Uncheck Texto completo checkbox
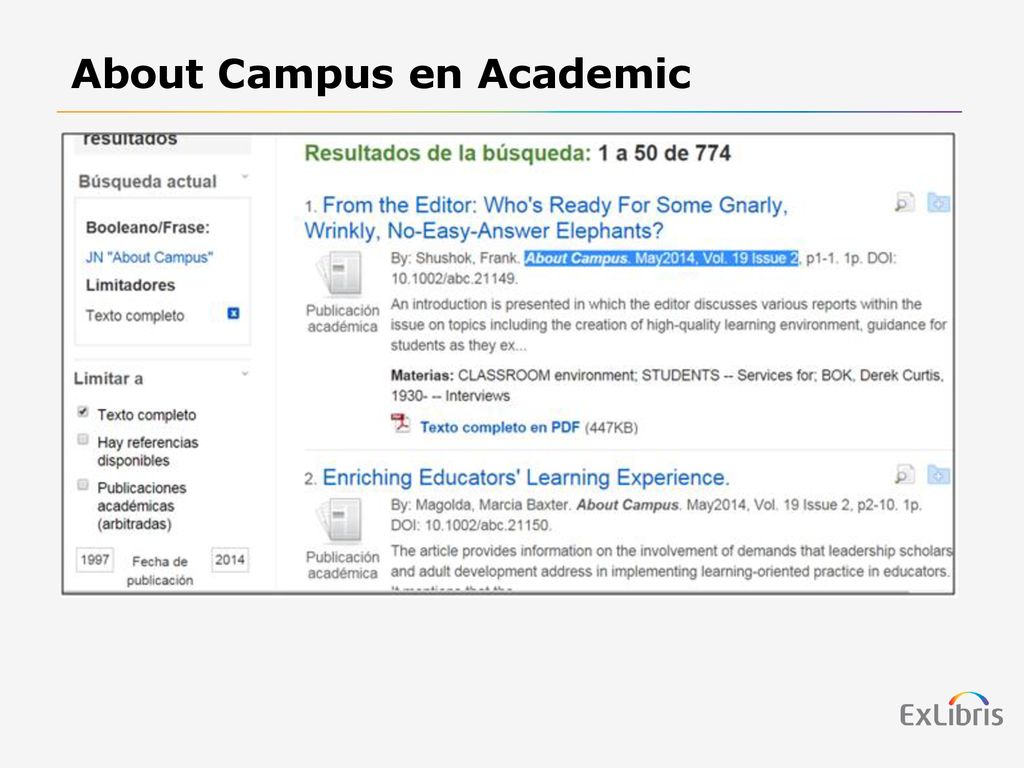Image resolution: width=1024 pixels, height=768 pixels. (x=82, y=411)
